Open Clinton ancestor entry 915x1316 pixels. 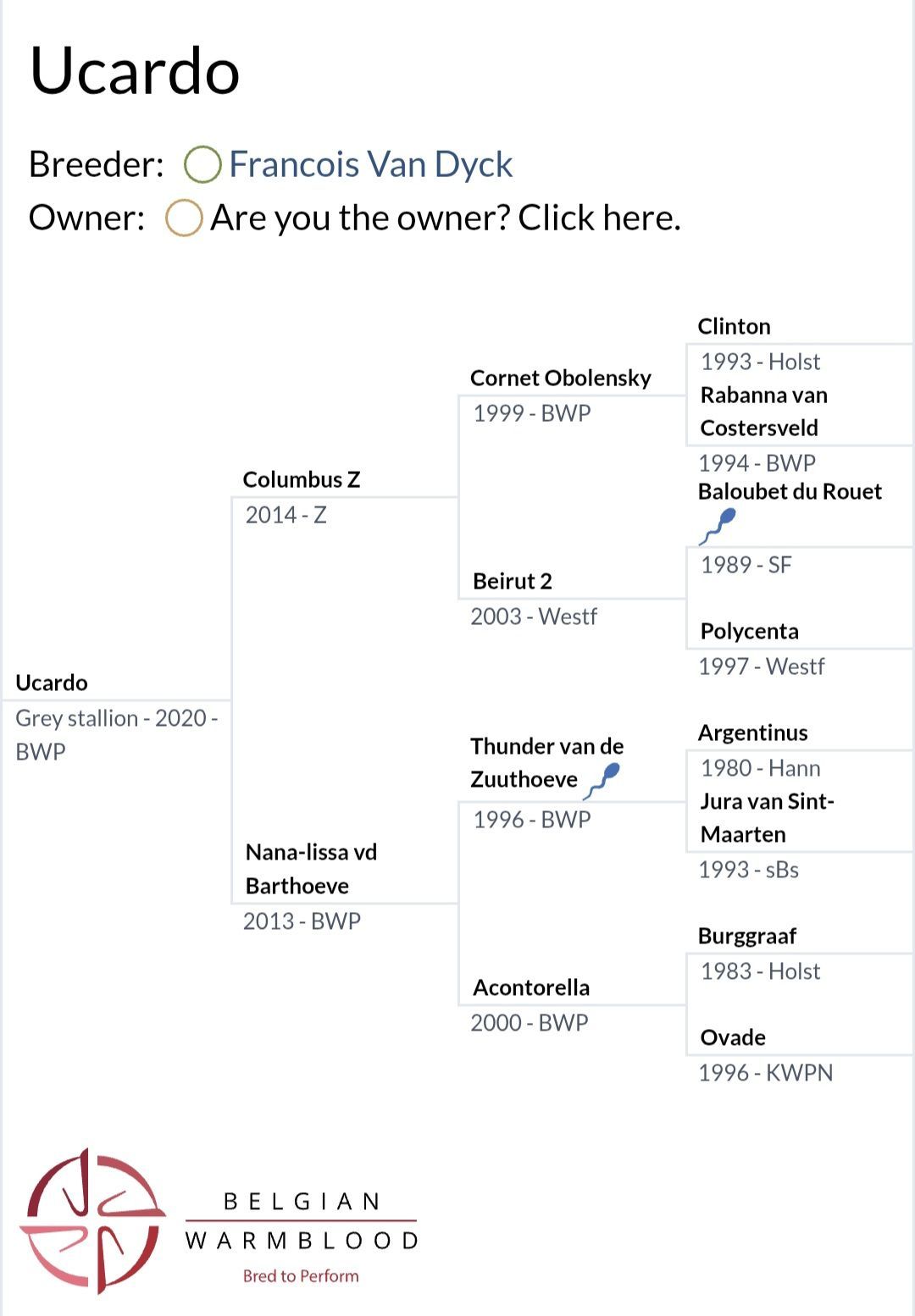tap(734, 326)
